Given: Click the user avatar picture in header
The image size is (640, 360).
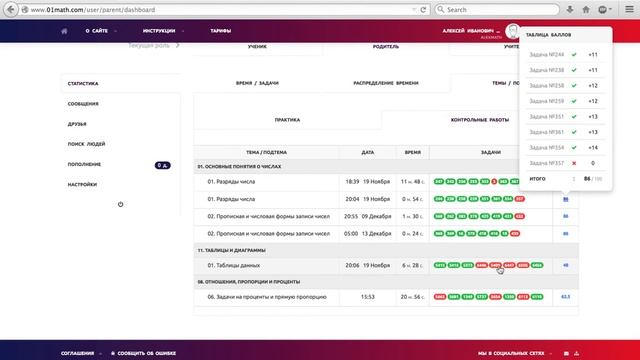Looking at the screenshot, I should [512, 31].
